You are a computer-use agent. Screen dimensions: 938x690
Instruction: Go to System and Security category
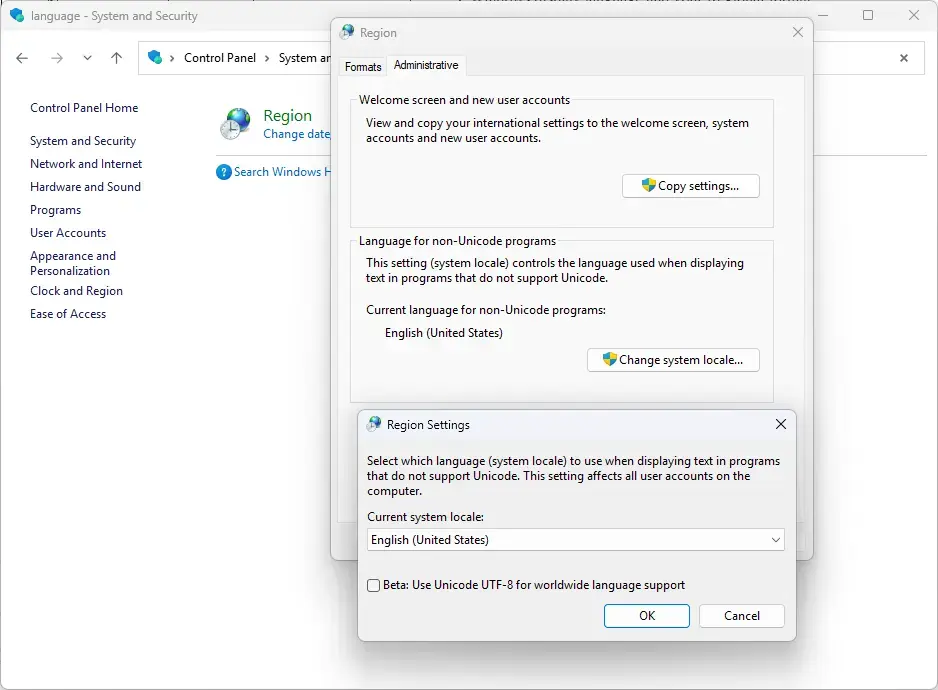click(x=83, y=141)
